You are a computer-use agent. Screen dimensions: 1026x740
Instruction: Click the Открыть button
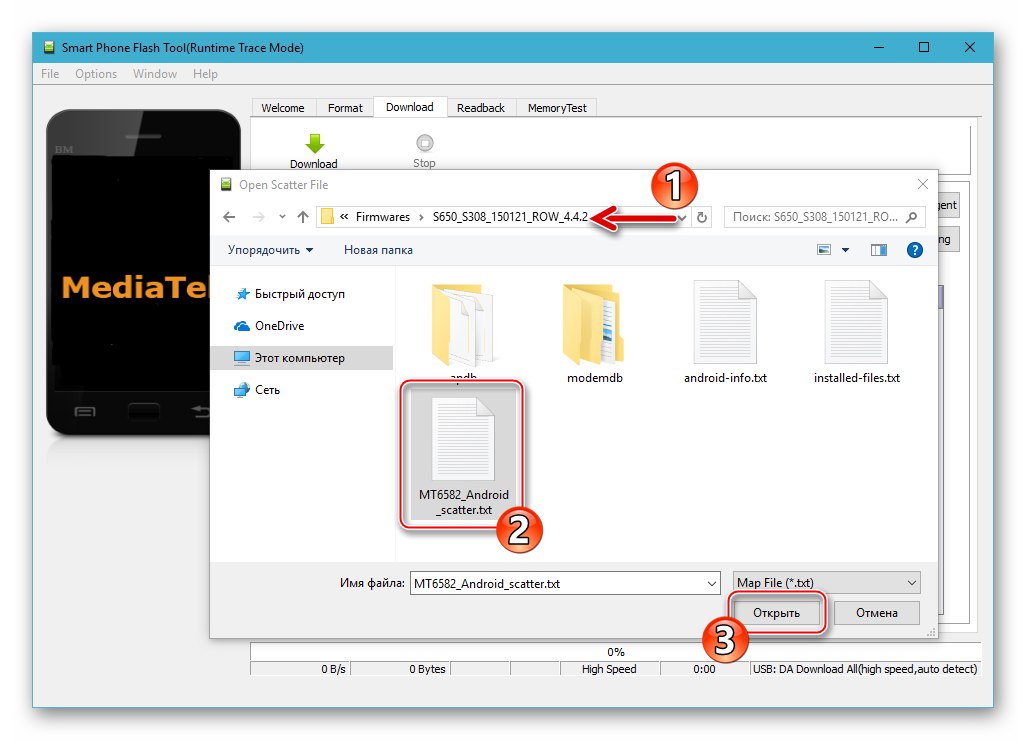click(x=776, y=613)
